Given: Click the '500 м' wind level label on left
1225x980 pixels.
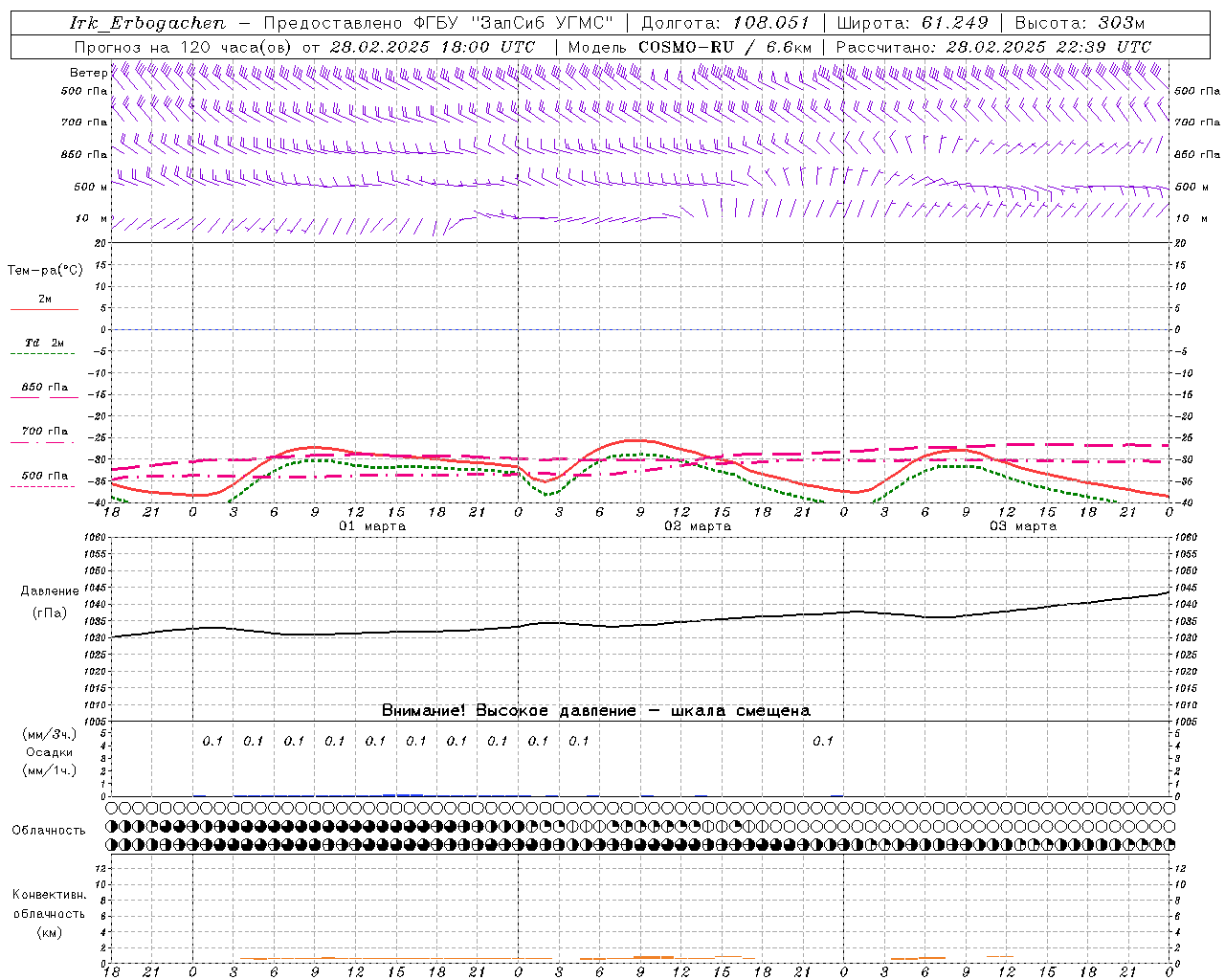Looking at the screenshot, I should click(91, 187).
